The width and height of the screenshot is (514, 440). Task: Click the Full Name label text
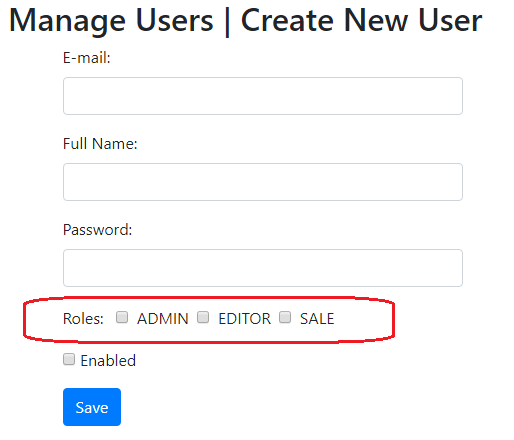[x=100, y=144]
